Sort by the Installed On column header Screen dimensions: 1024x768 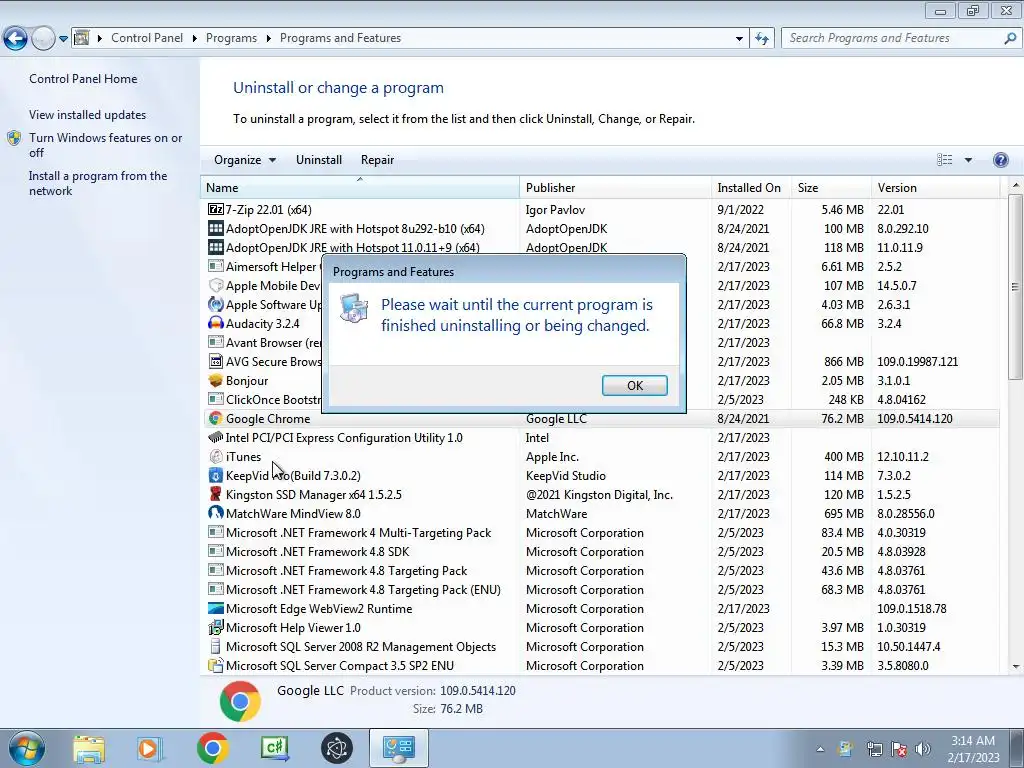pyautogui.click(x=751, y=187)
